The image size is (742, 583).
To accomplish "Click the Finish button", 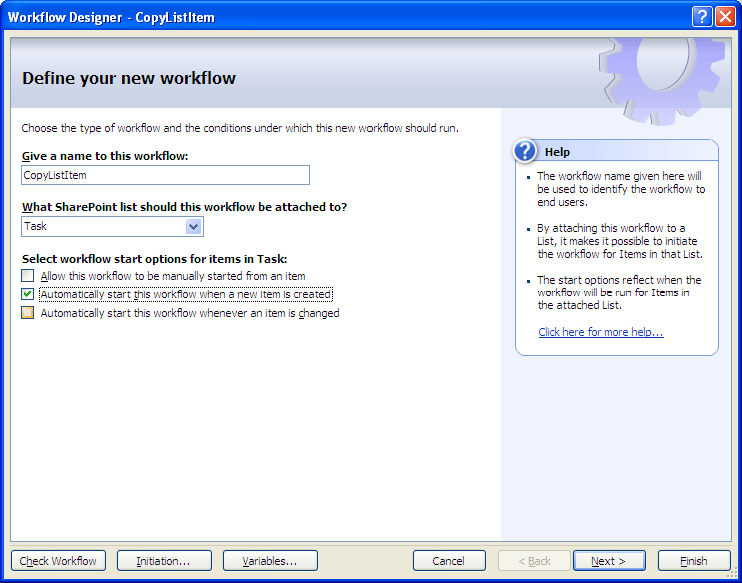I will pos(694,561).
